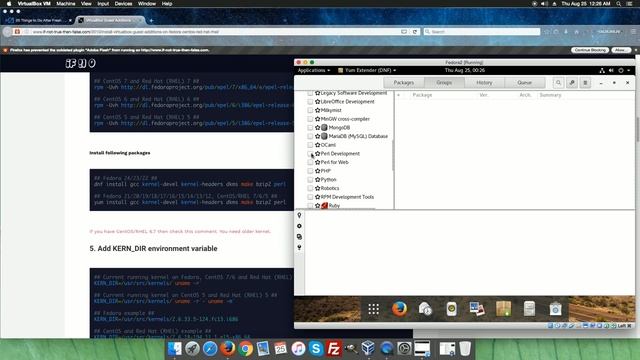This screenshot has height=360, width=640.
Task: Click Firefox page reload button
Action: [415, 32]
